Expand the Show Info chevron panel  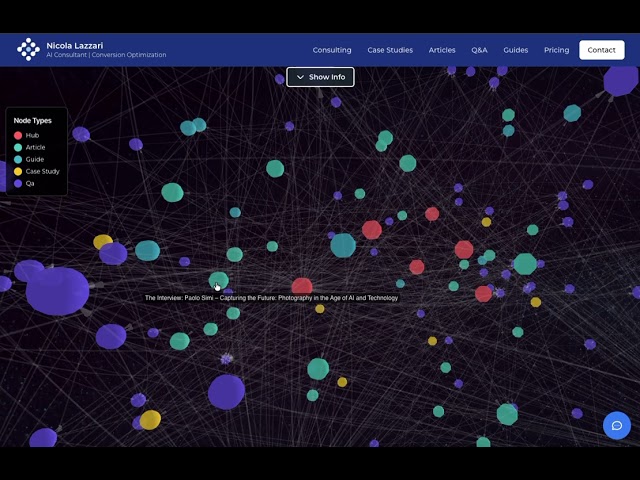click(x=320, y=77)
